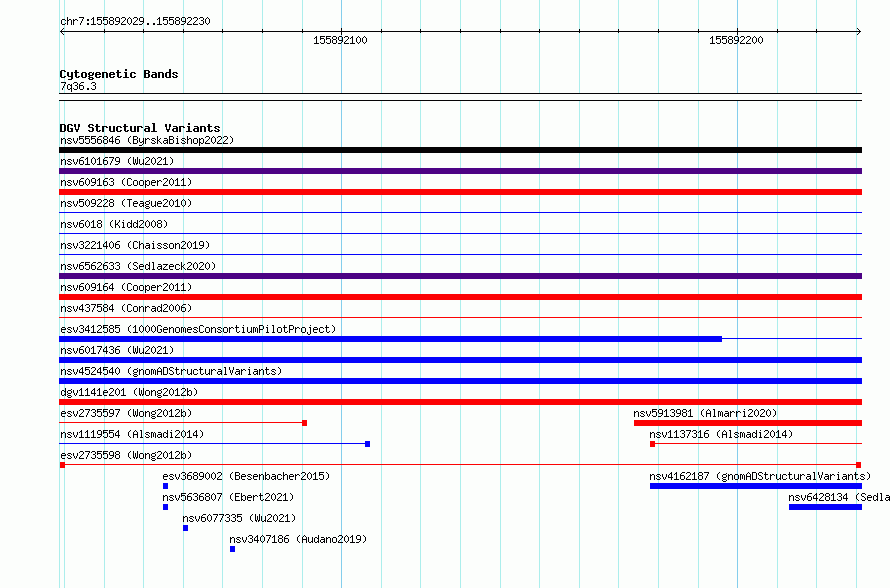Click the right arrow on the ruler

[x=859, y=31]
